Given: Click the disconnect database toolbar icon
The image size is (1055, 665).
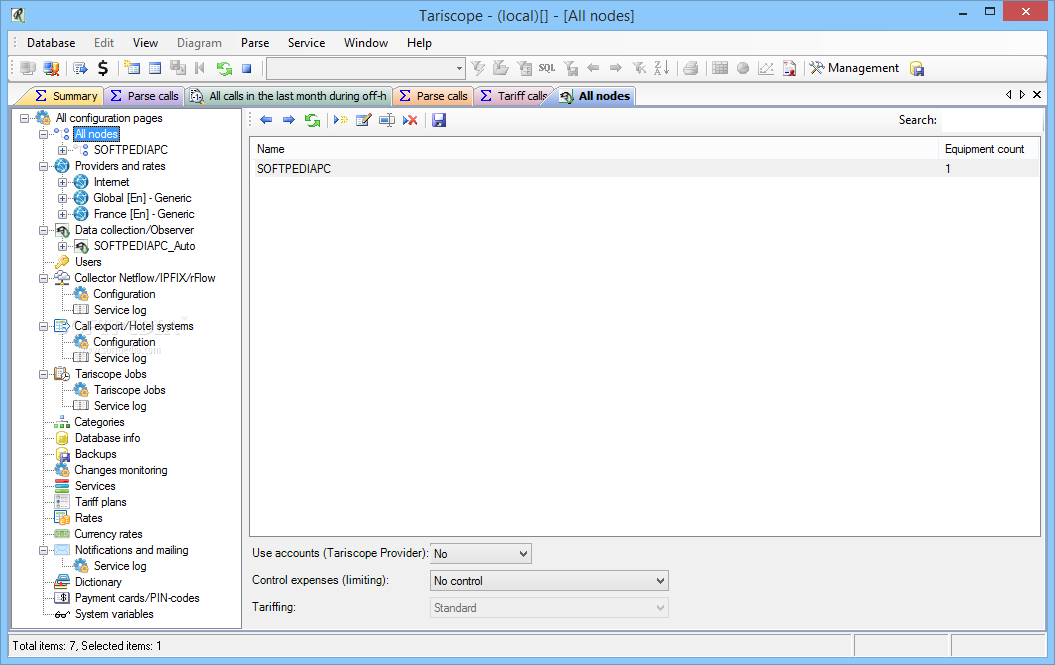Looking at the screenshot, I should pyautogui.click(x=51, y=68).
